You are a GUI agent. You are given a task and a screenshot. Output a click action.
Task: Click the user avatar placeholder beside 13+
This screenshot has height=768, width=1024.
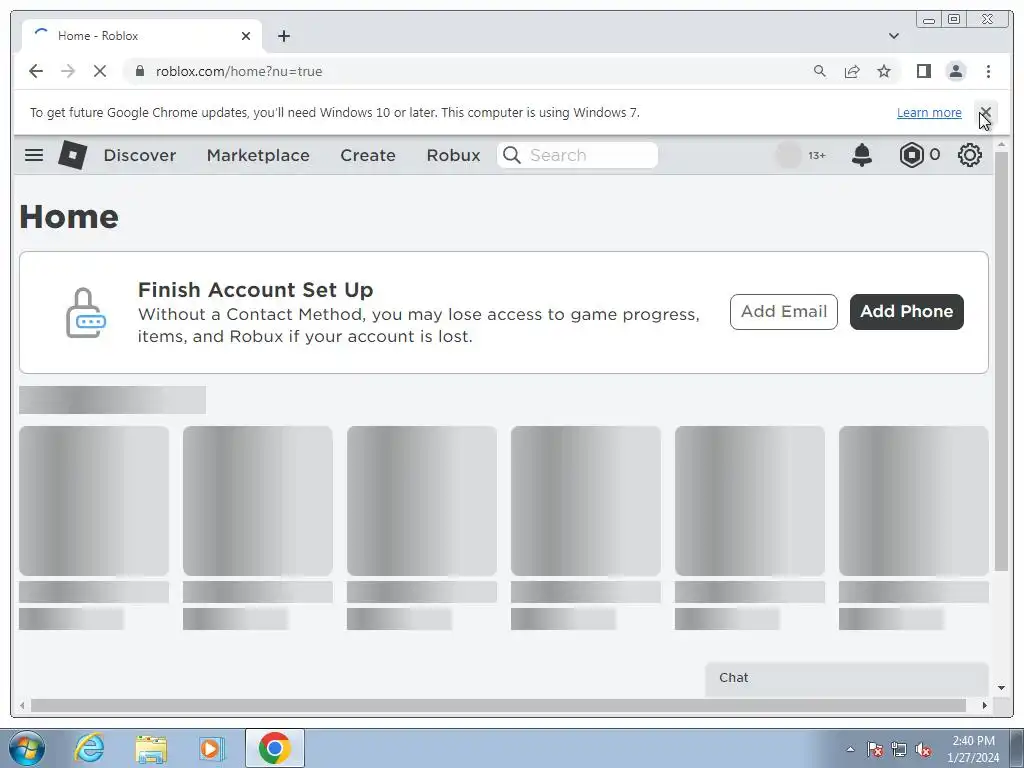click(788, 155)
